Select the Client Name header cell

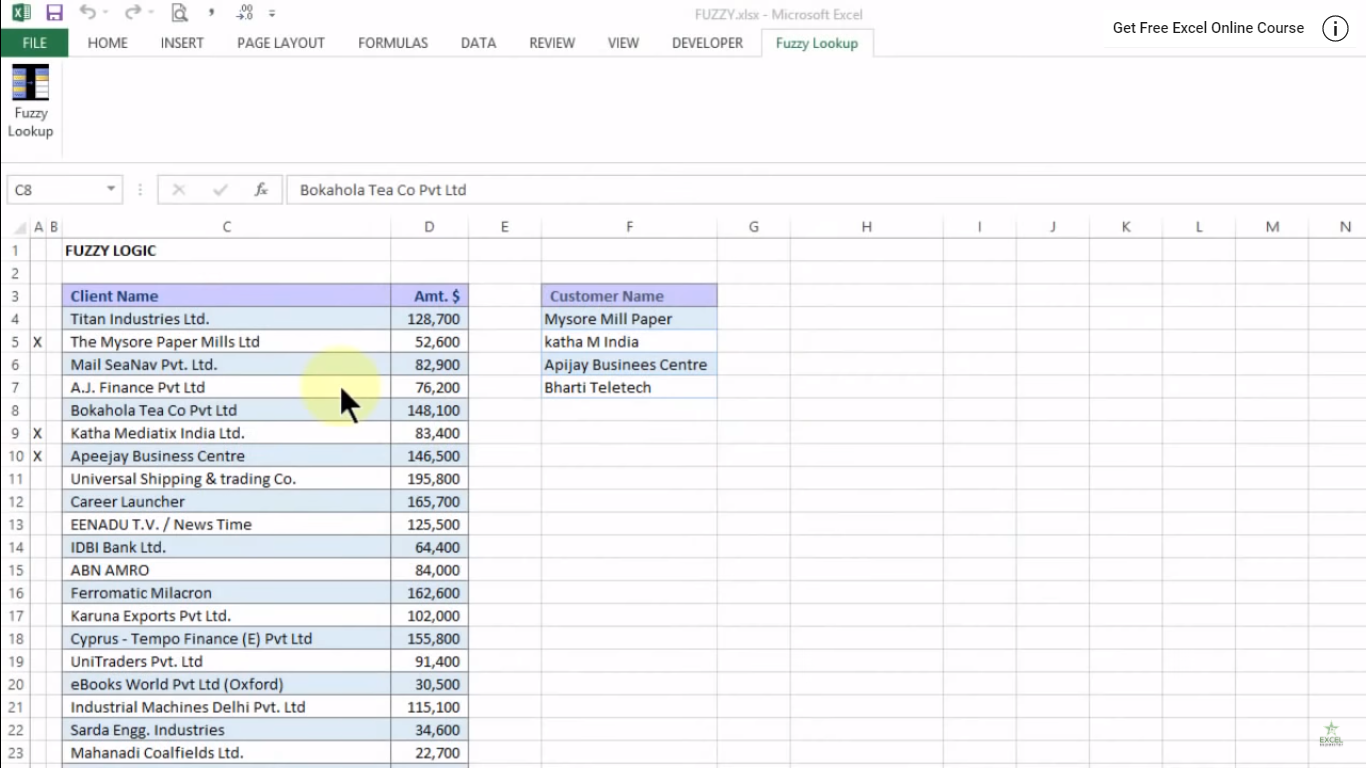[x=227, y=296]
